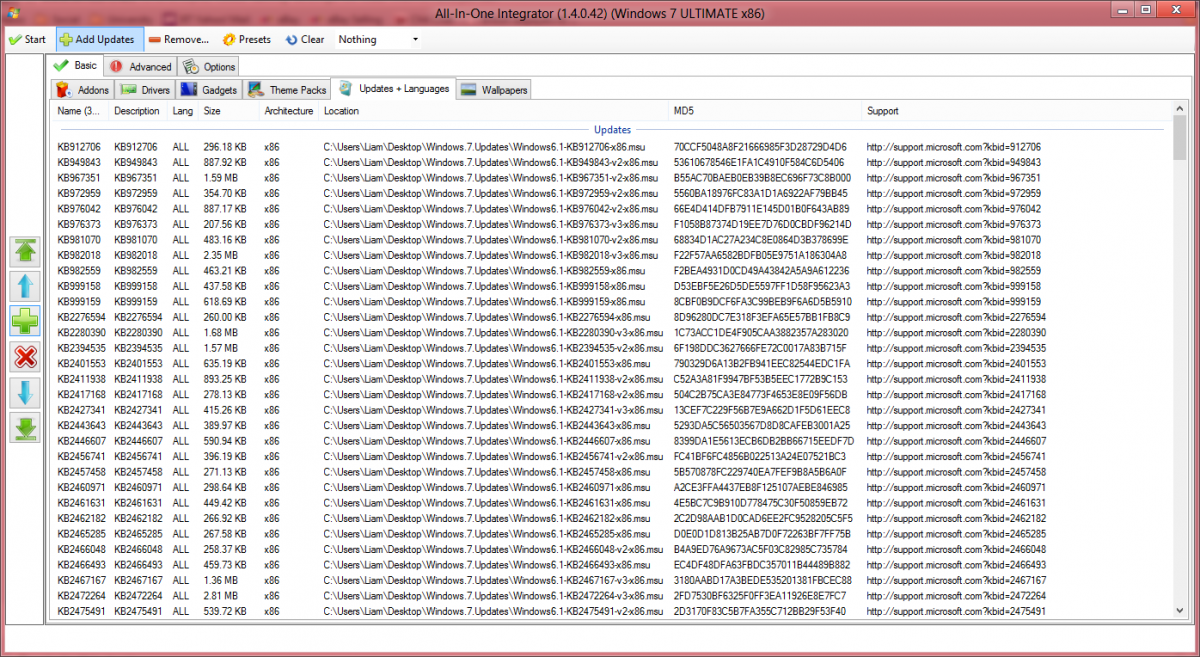Click the size cell 1.68 MB

(220, 334)
